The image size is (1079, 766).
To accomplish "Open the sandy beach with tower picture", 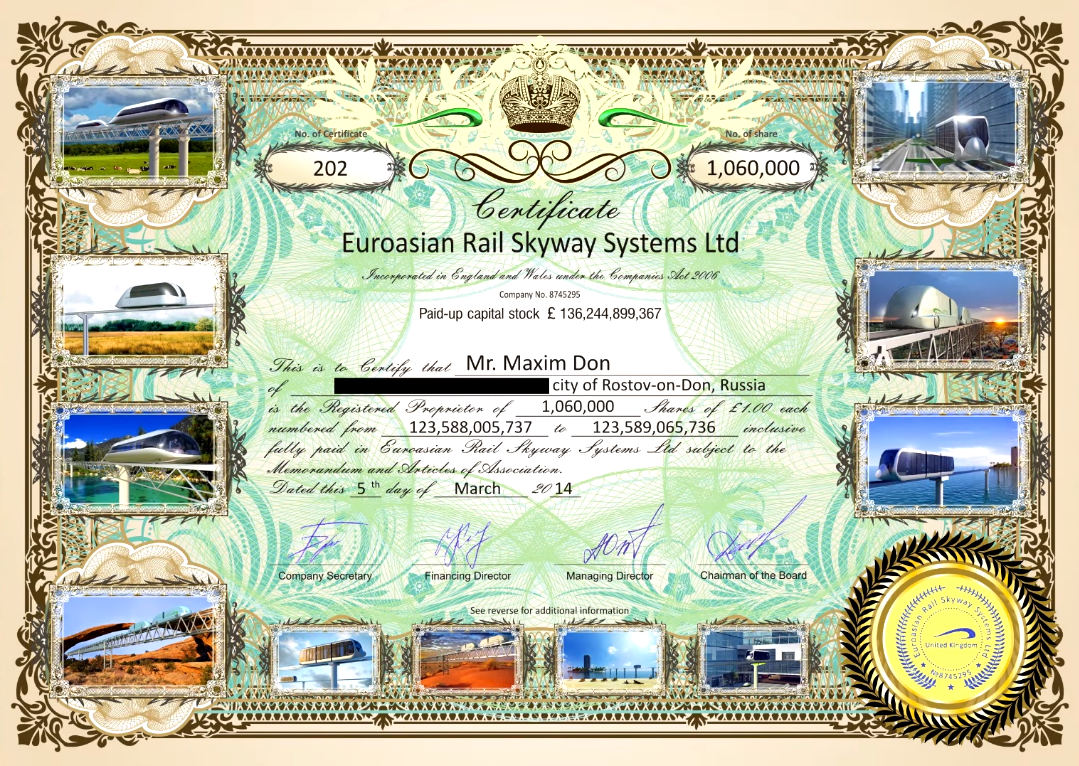I will [x=611, y=659].
